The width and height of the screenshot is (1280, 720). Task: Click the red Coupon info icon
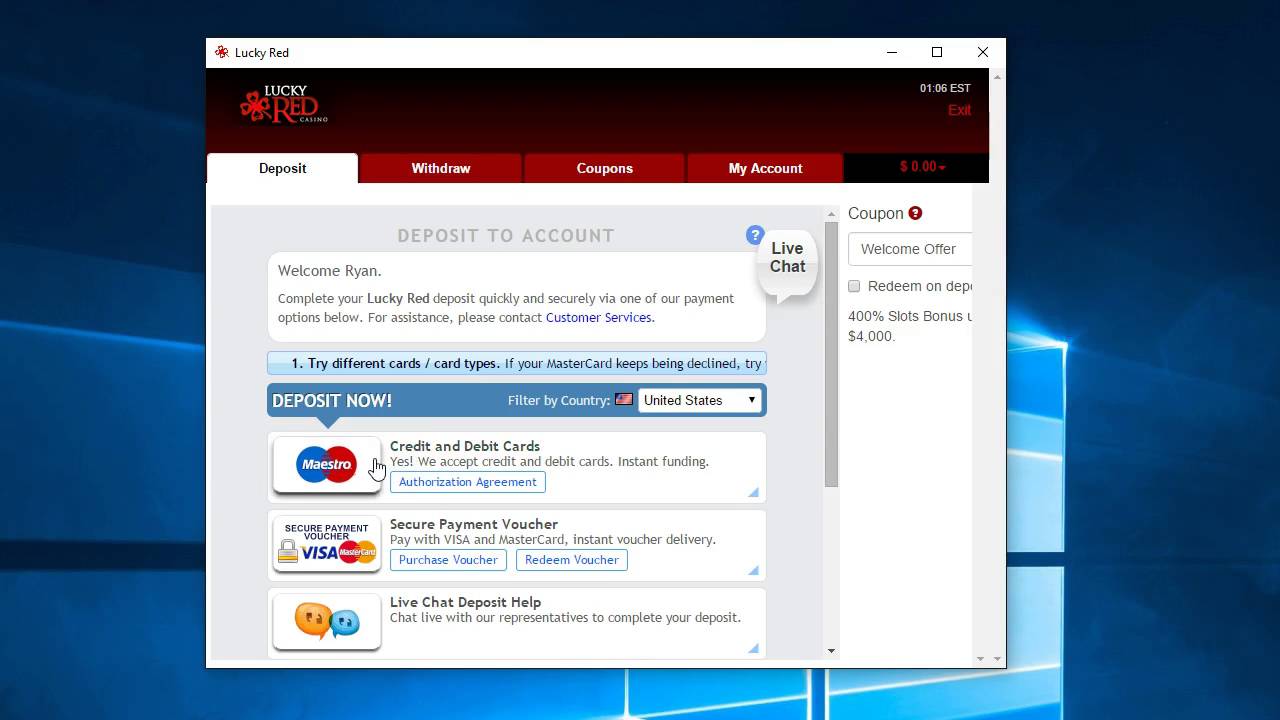[915, 213]
